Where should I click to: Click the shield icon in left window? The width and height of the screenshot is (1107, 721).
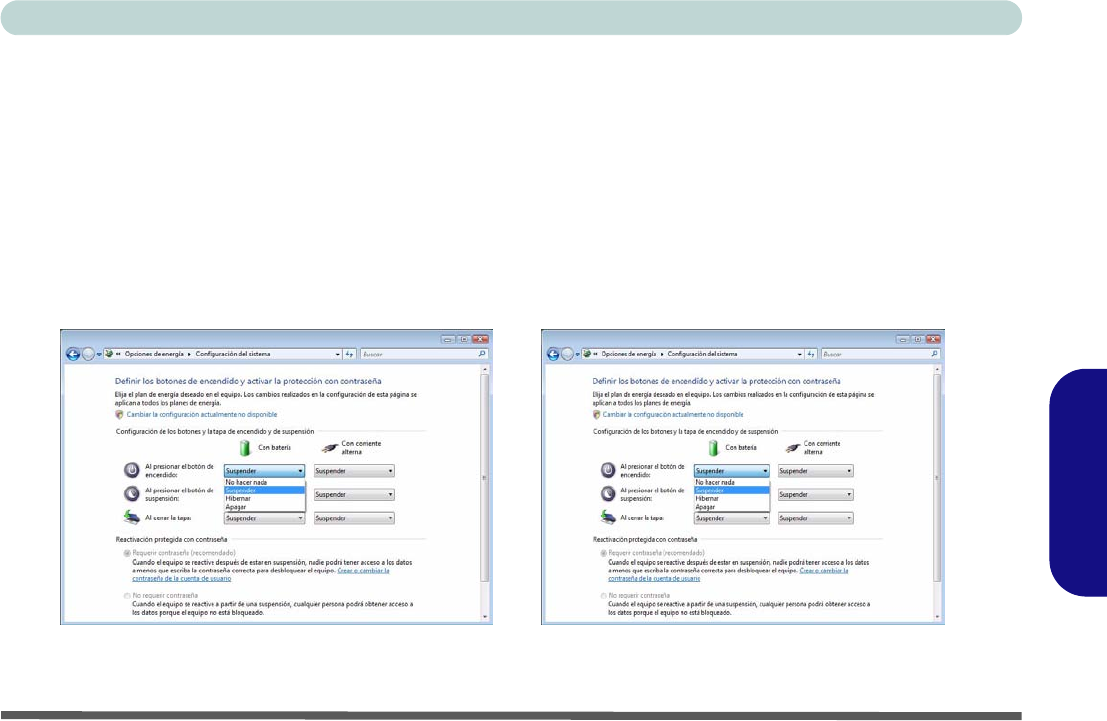pos(119,415)
